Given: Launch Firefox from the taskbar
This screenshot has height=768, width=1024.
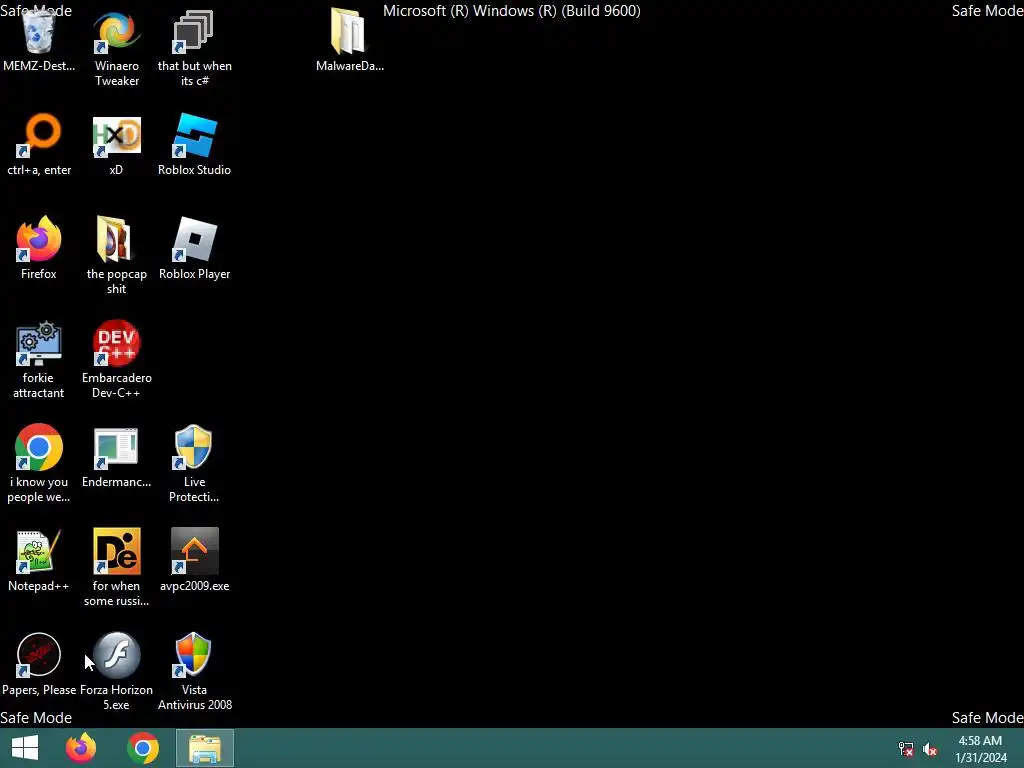Looking at the screenshot, I should 81,748.
